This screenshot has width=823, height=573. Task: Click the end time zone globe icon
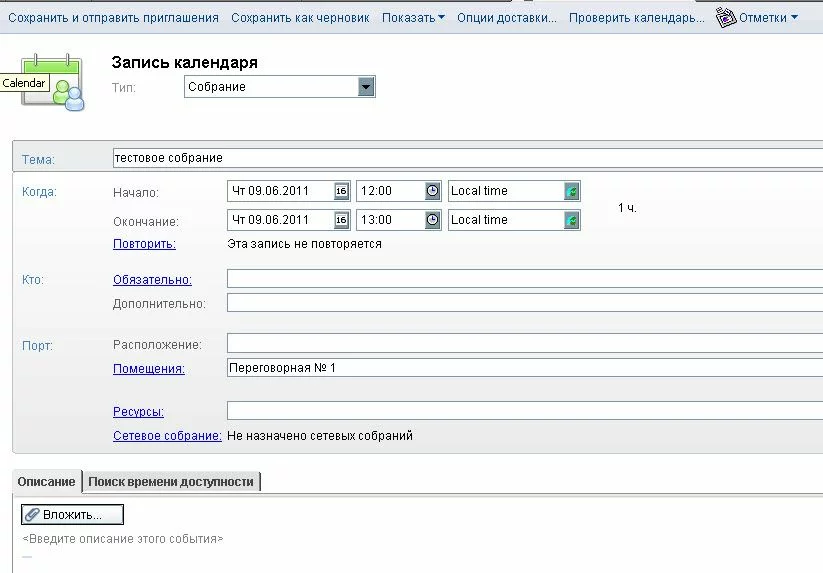pyautogui.click(x=571, y=220)
